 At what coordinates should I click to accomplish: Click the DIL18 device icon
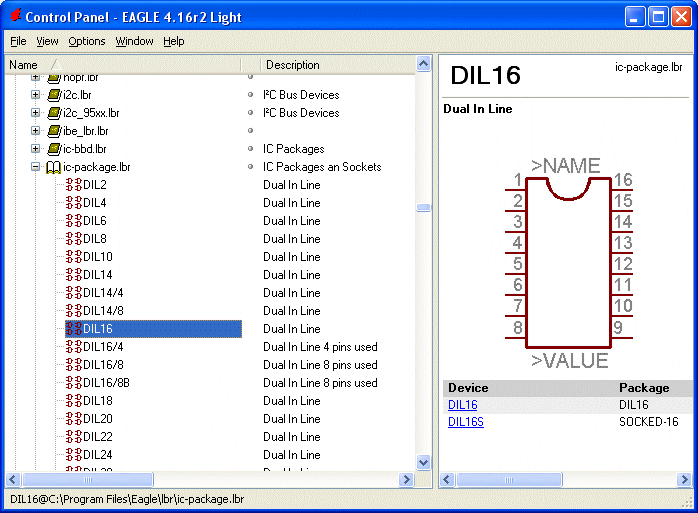pyautogui.click(x=74, y=400)
